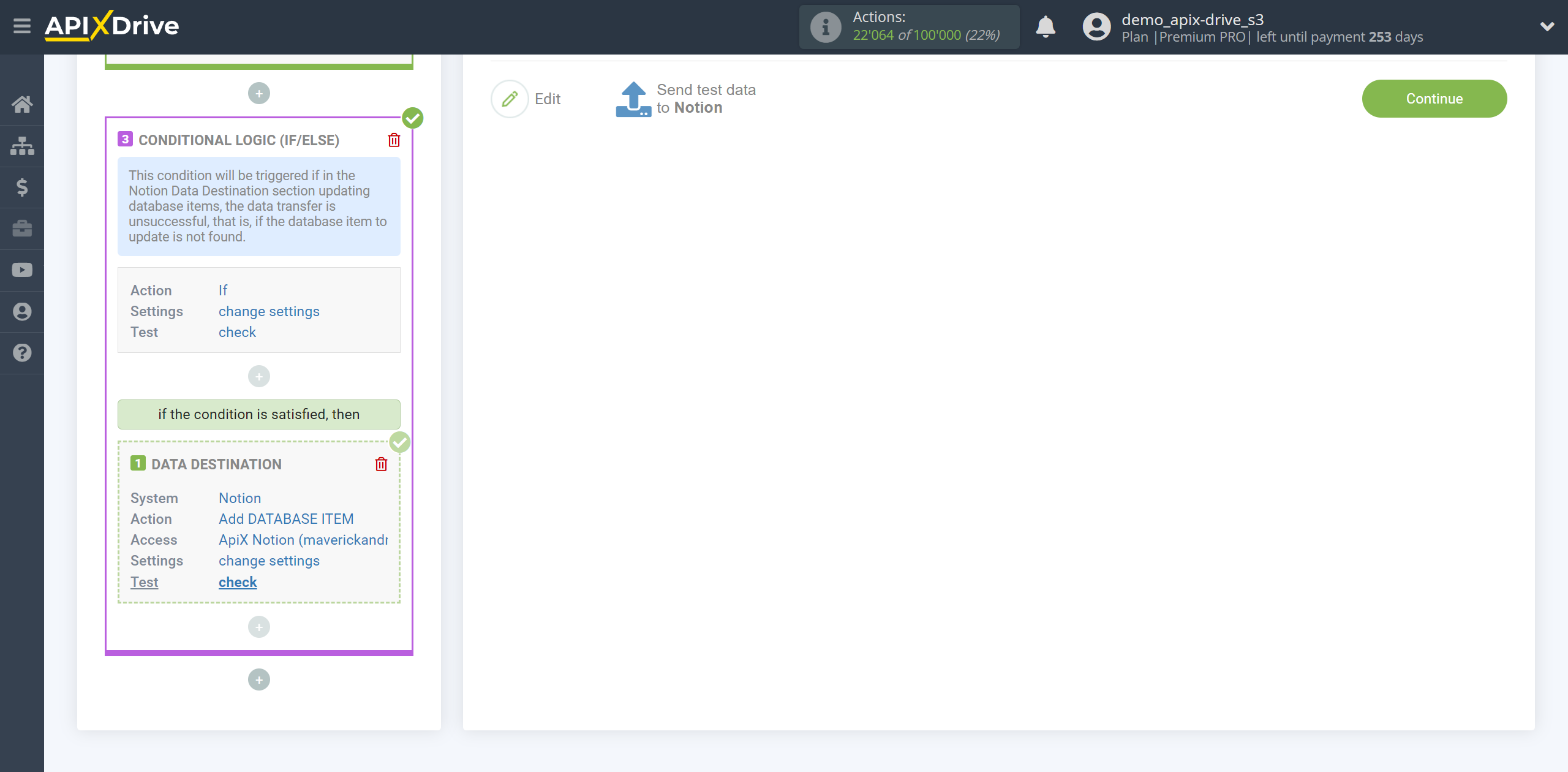
Task: Click the ApiX-Drive logo
Action: point(112,26)
